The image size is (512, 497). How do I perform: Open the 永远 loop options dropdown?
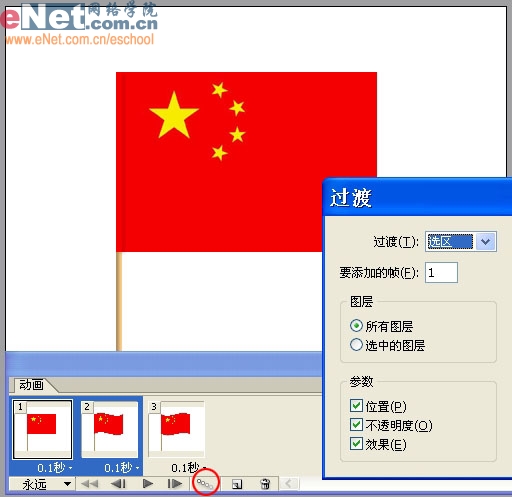[41, 484]
